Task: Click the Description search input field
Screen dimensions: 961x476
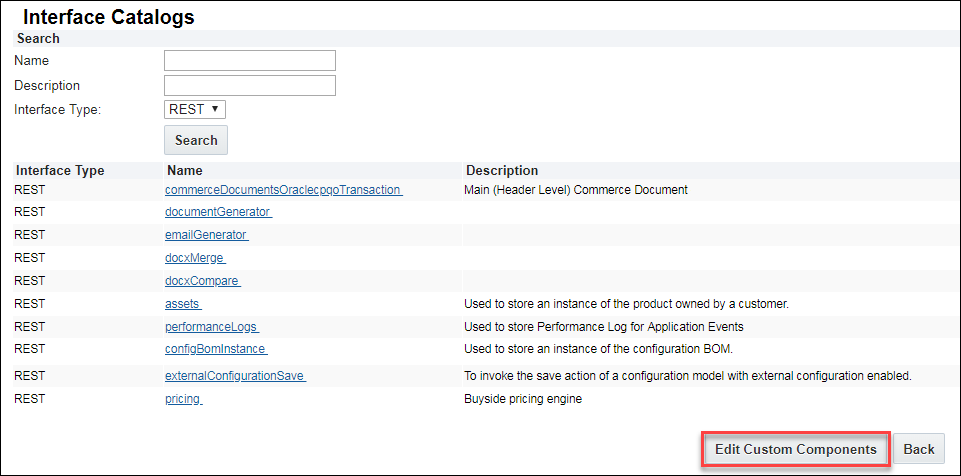Action: click(249, 86)
